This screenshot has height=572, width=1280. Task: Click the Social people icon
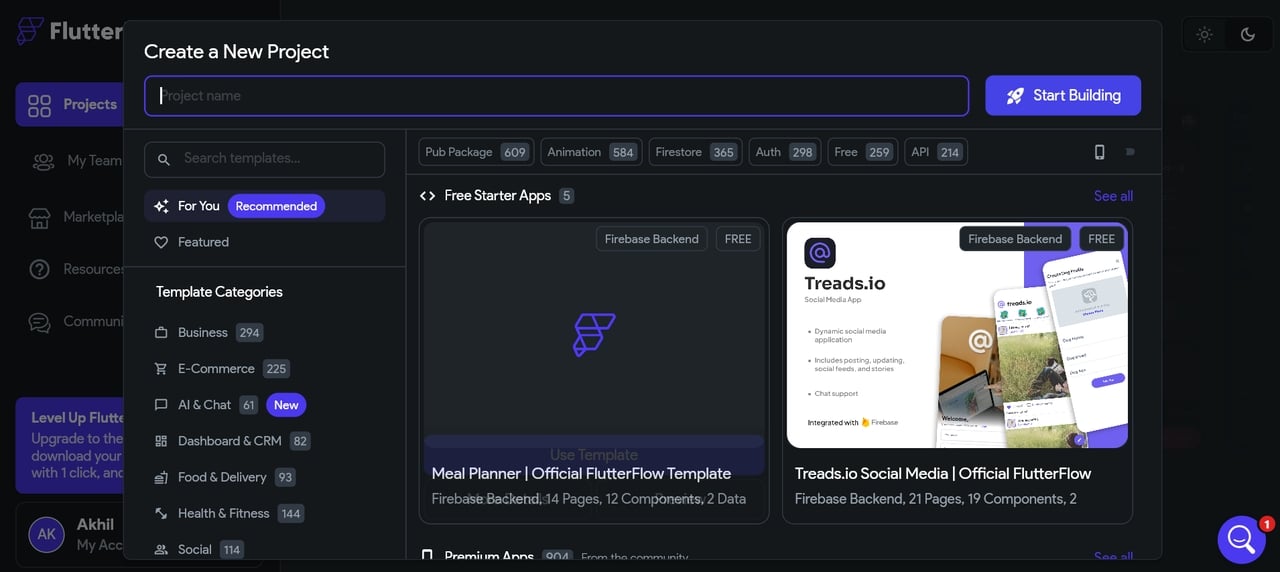point(161,550)
